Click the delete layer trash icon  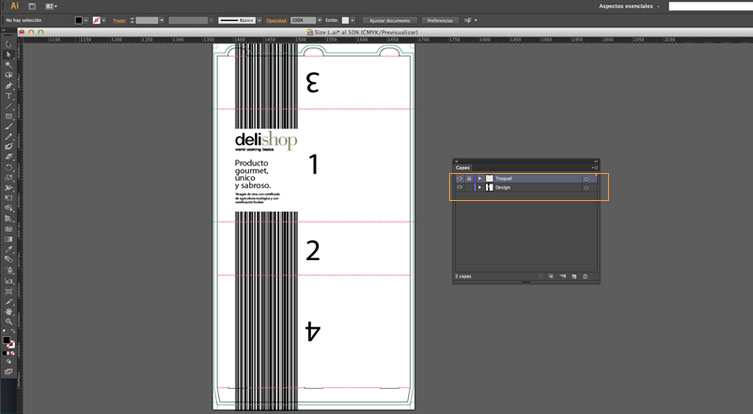(x=585, y=276)
